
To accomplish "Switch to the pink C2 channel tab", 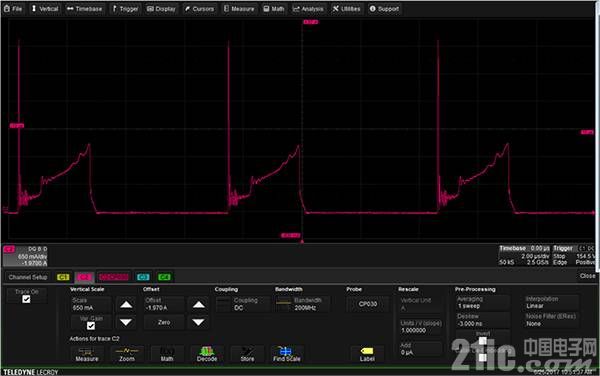I will [x=84, y=277].
